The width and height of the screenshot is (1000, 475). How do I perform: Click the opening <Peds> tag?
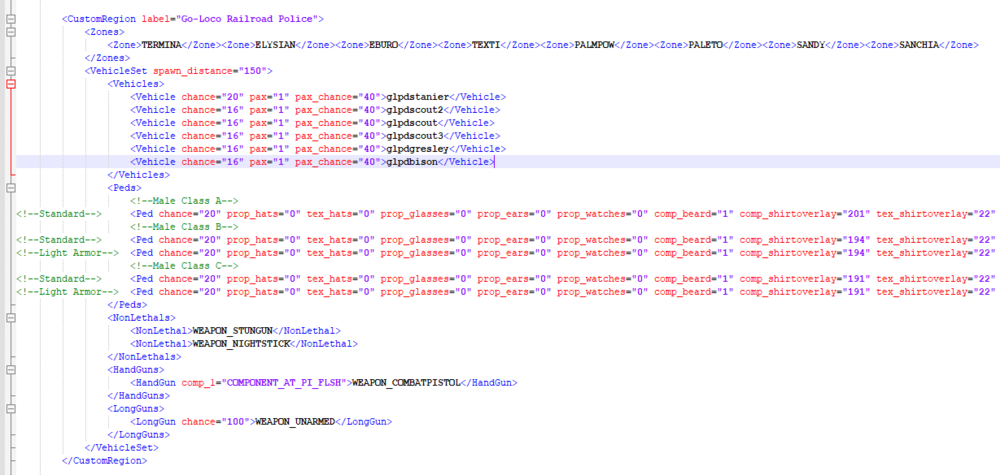pos(124,187)
